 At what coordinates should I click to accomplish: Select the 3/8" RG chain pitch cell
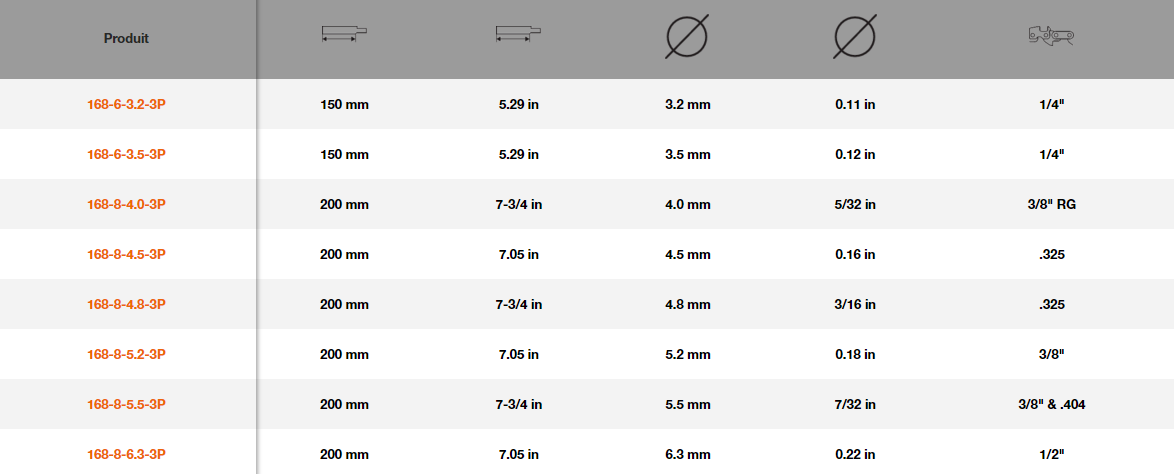1052,204
